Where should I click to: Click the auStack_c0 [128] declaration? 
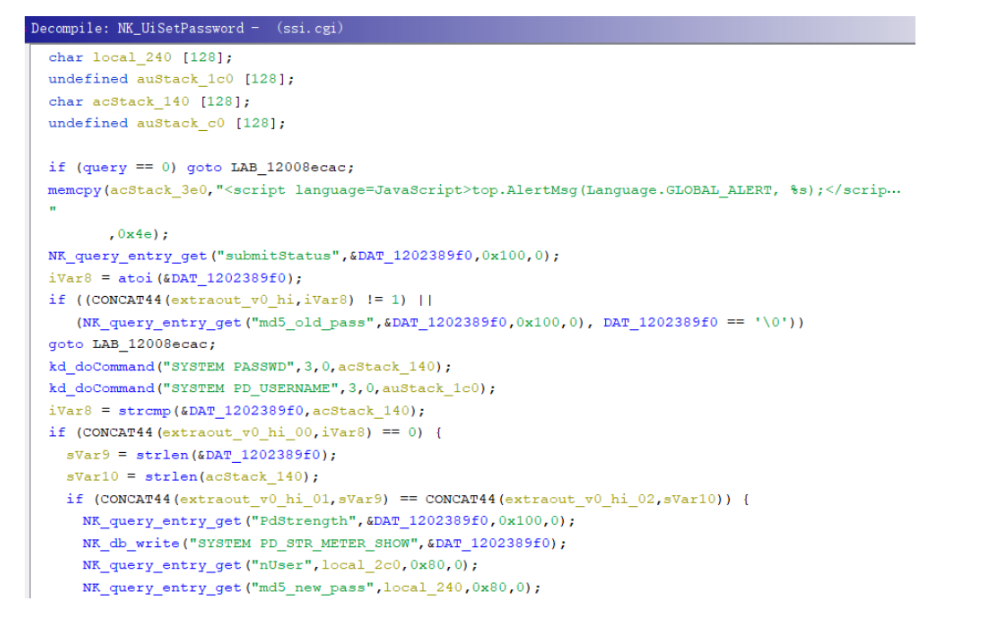coord(167,123)
